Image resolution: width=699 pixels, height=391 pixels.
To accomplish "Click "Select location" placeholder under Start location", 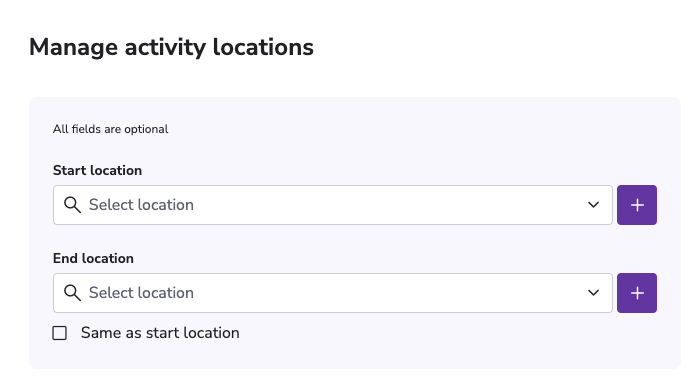I will [141, 205].
